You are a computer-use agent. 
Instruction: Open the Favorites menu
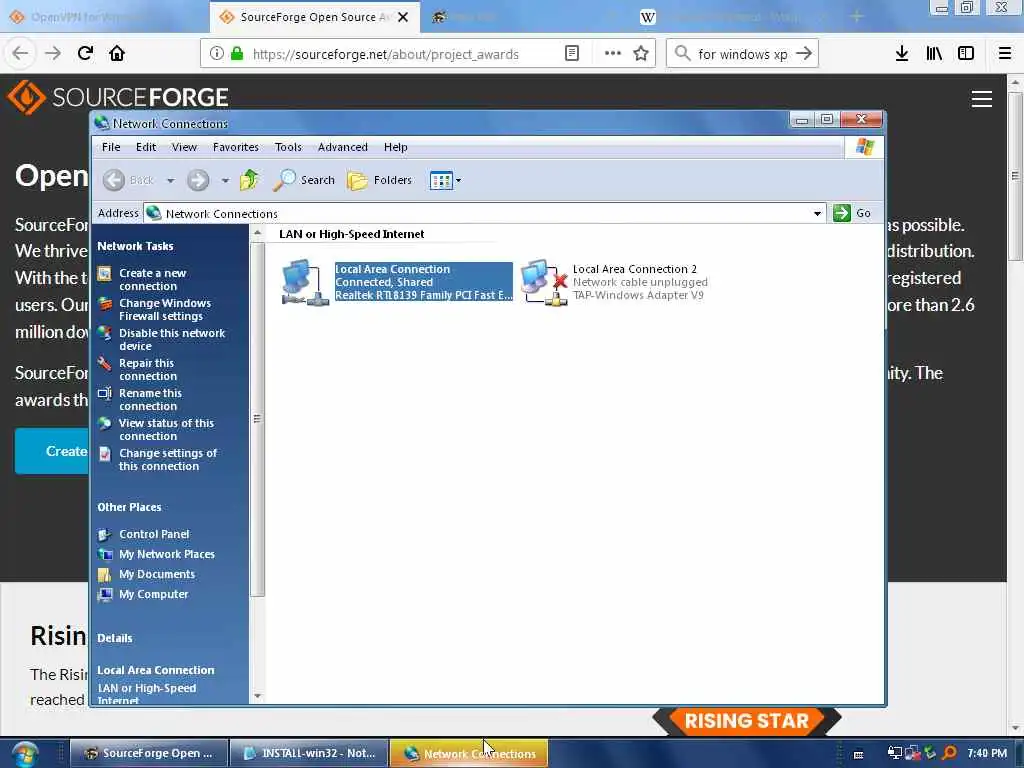click(x=236, y=147)
